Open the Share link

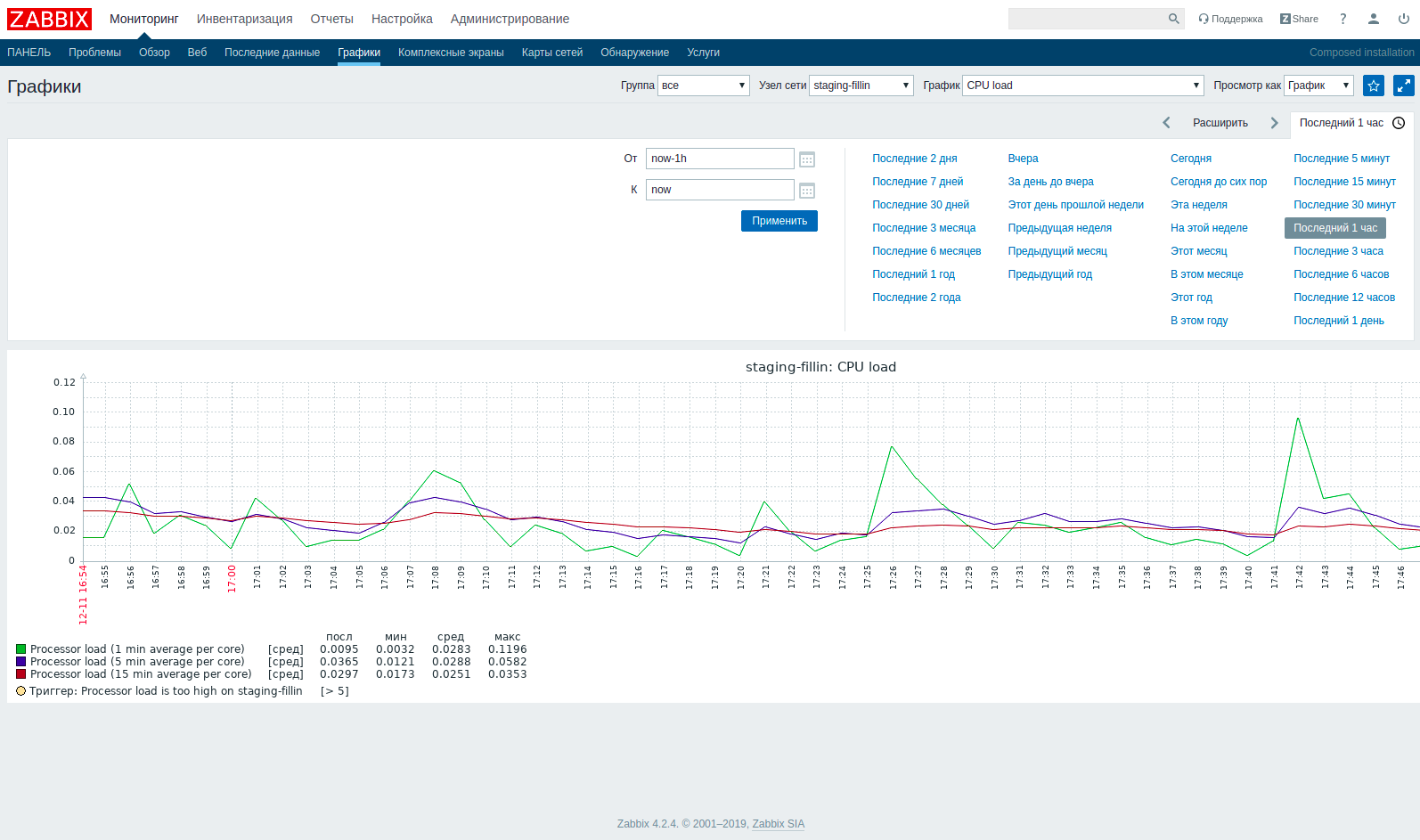coord(1299,19)
